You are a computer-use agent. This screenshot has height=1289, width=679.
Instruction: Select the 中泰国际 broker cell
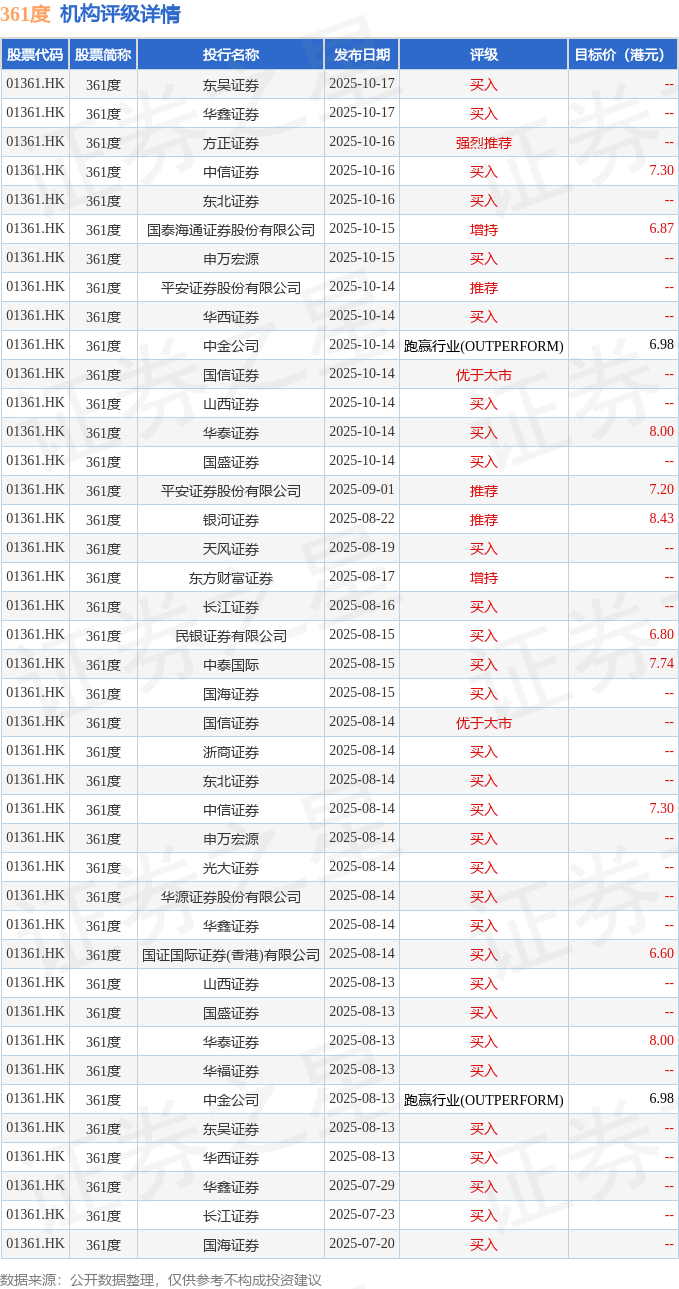tap(231, 665)
